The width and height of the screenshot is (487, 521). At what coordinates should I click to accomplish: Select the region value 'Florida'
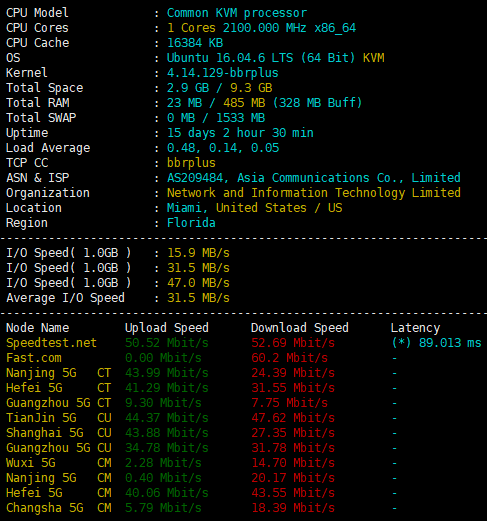[x=191, y=223]
